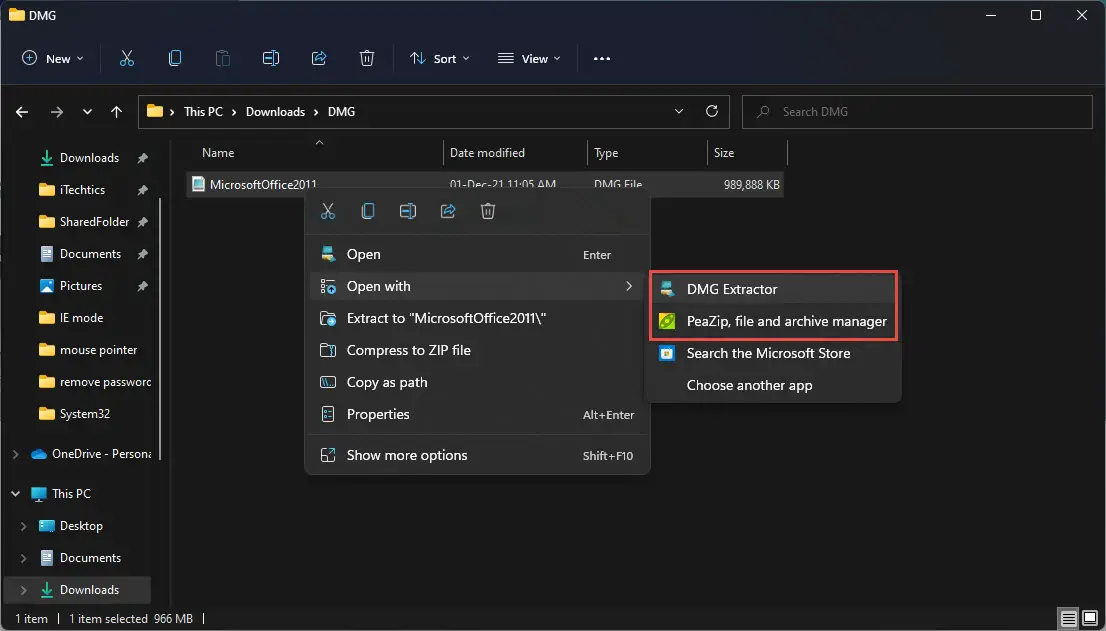
Task: Choose PeaZip, file and archive manager
Action: pyautogui.click(x=773, y=321)
